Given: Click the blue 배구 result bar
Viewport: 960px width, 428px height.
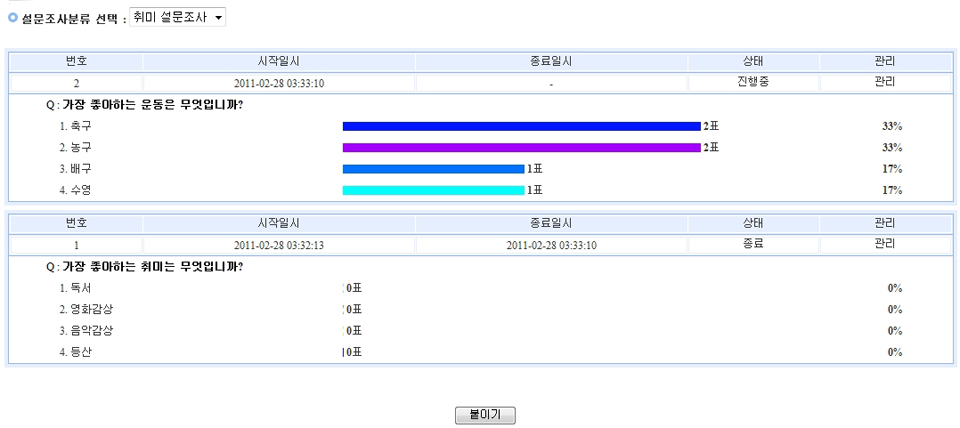Looking at the screenshot, I should [x=433, y=168].
